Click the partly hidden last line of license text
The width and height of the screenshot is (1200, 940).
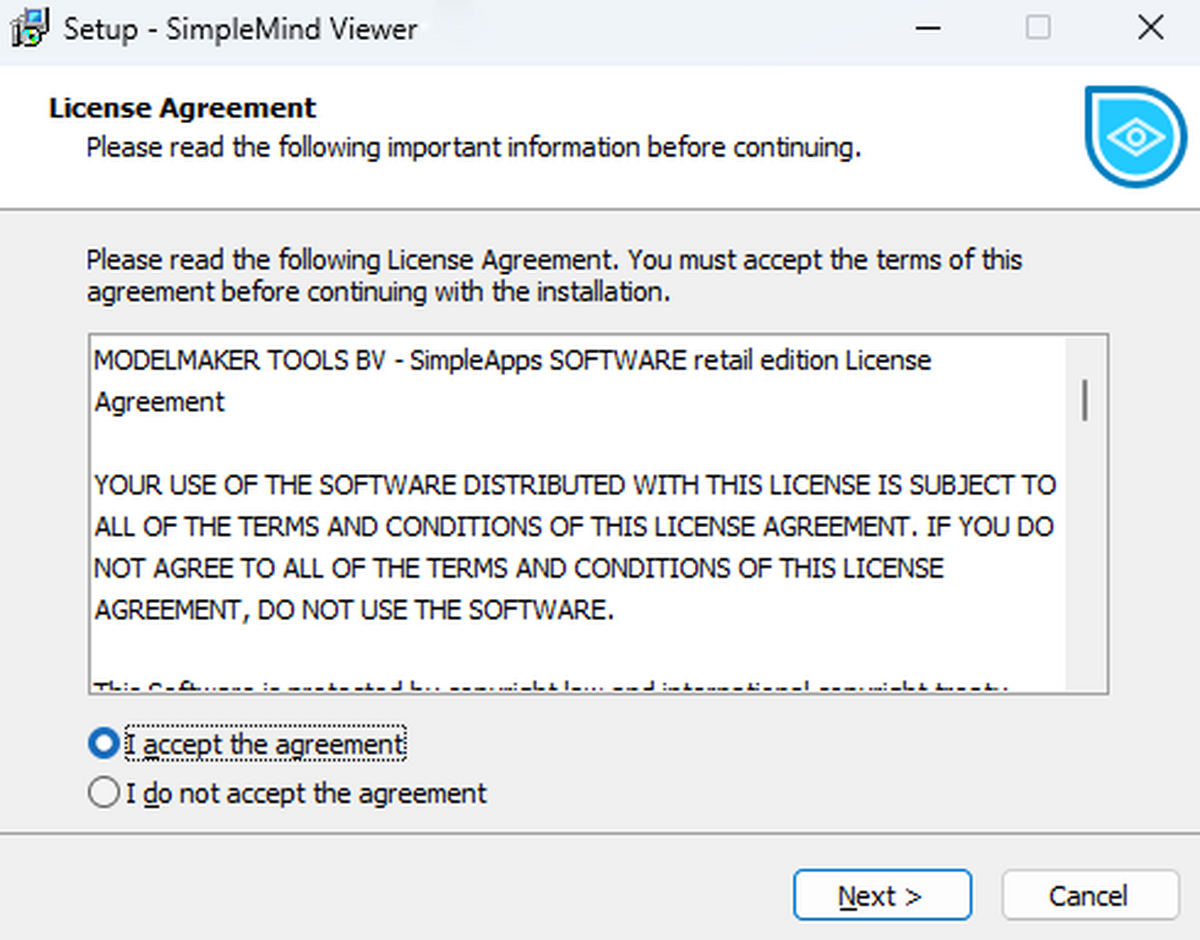tap(550, 686)
